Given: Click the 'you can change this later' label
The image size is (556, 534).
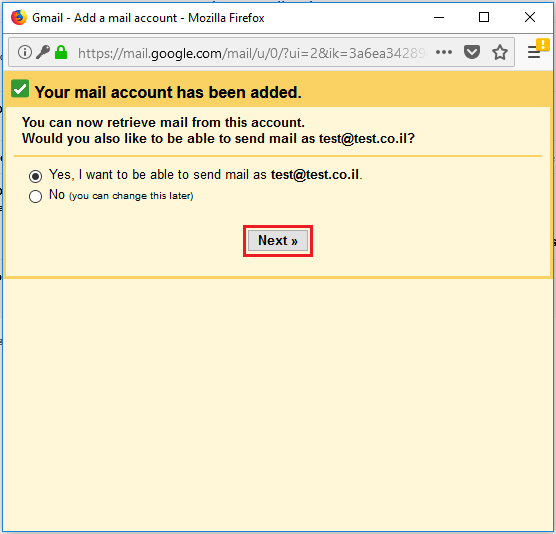Looking at the screenshot, I should point(131,196).
